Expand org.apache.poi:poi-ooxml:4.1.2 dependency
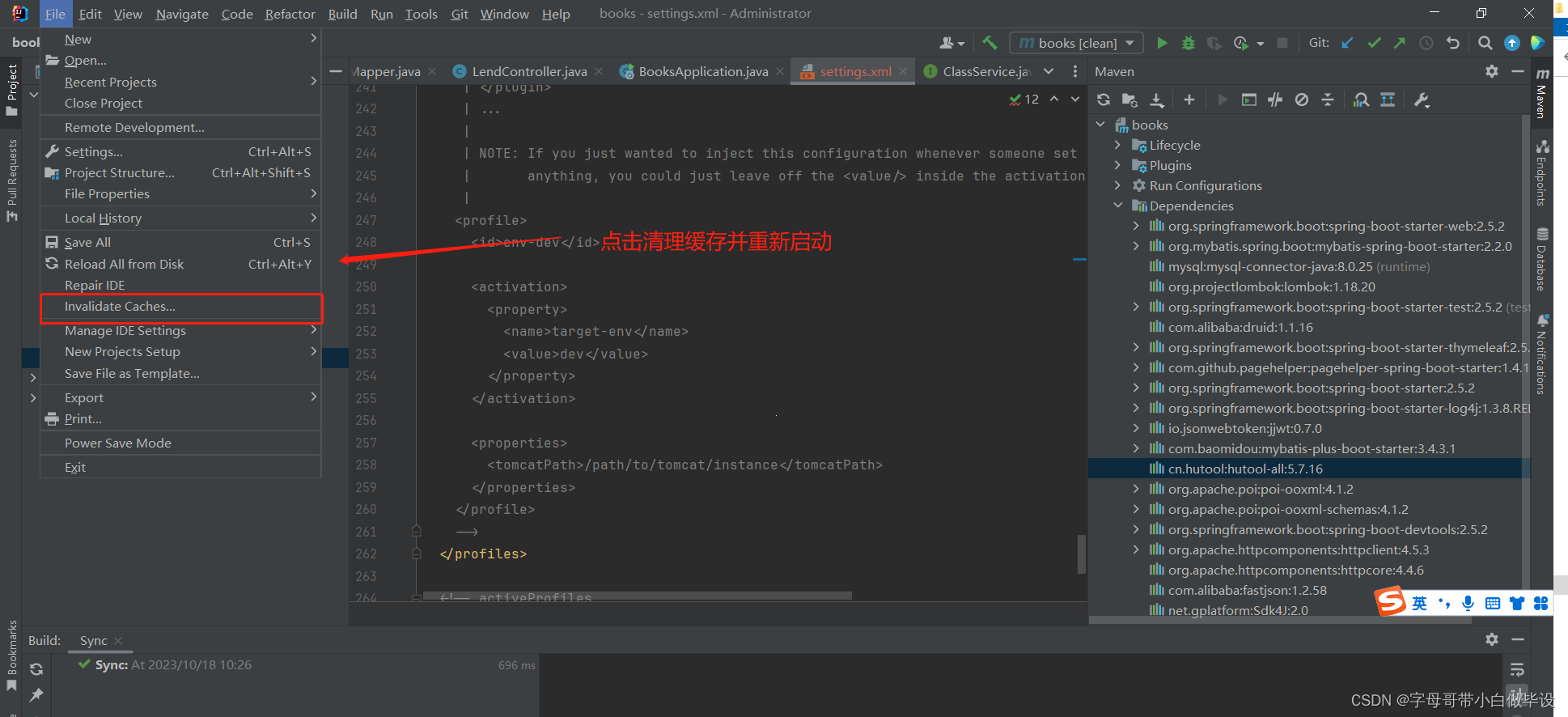1568x717 pixels. (x=1136, y=489)
